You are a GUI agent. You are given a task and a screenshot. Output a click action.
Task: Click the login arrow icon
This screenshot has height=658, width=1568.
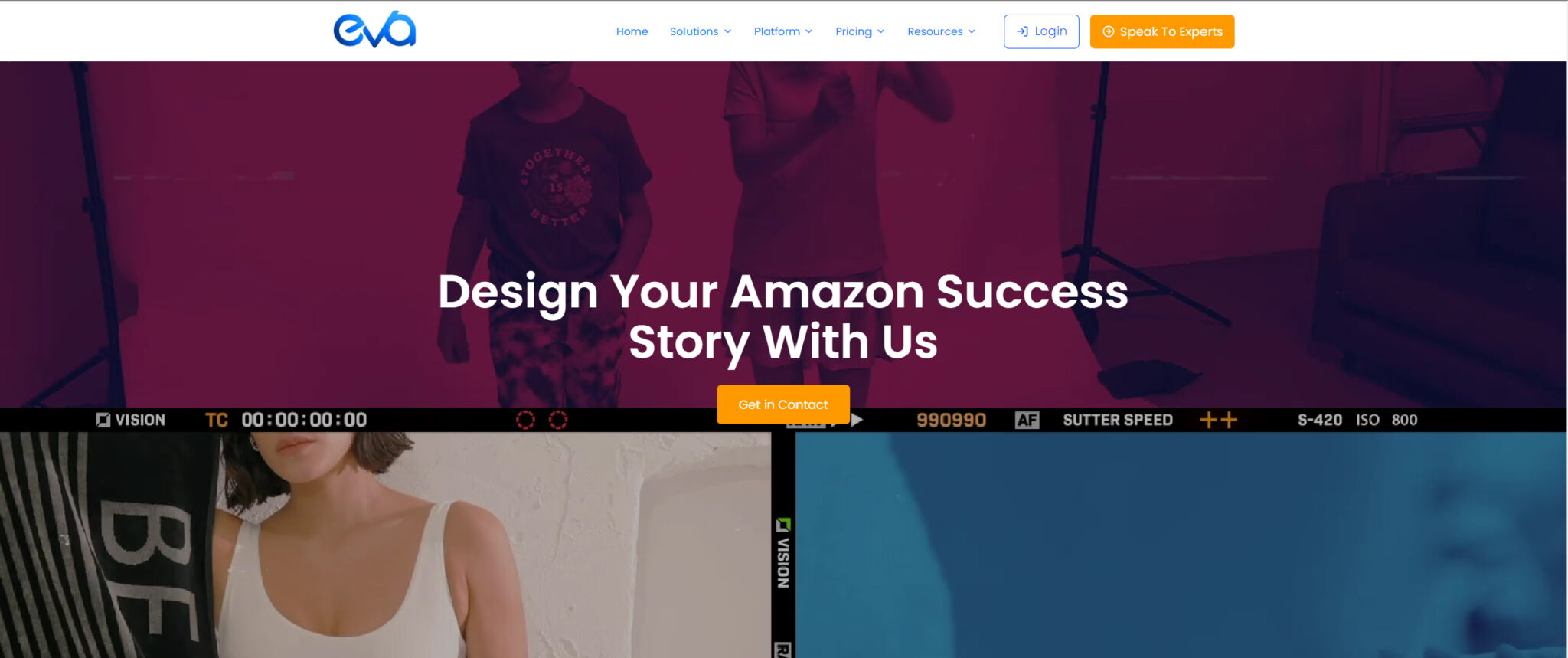click(x=1022, y=31)
